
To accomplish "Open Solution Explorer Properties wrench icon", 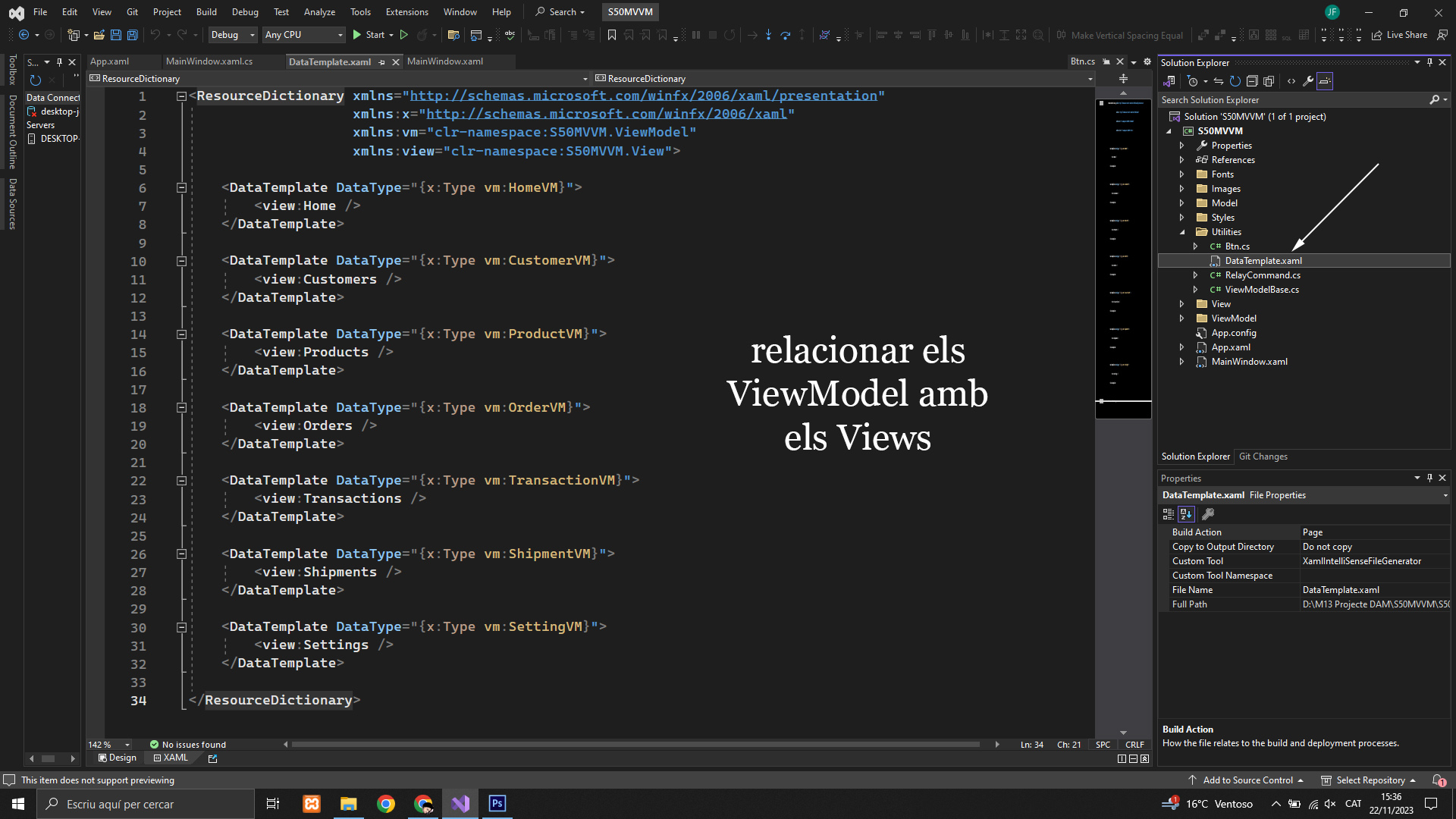I will [1308, 81].
